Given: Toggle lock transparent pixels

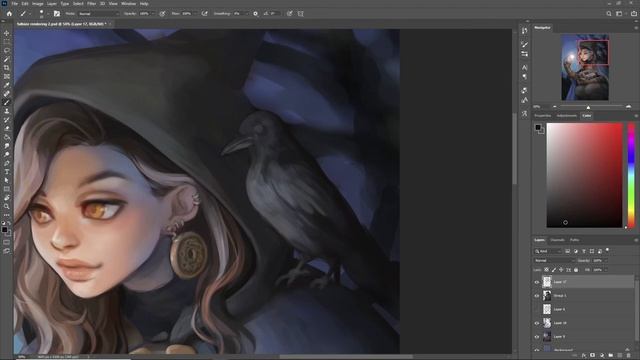Looking at the screenshot, I should (x=547, y=270).
